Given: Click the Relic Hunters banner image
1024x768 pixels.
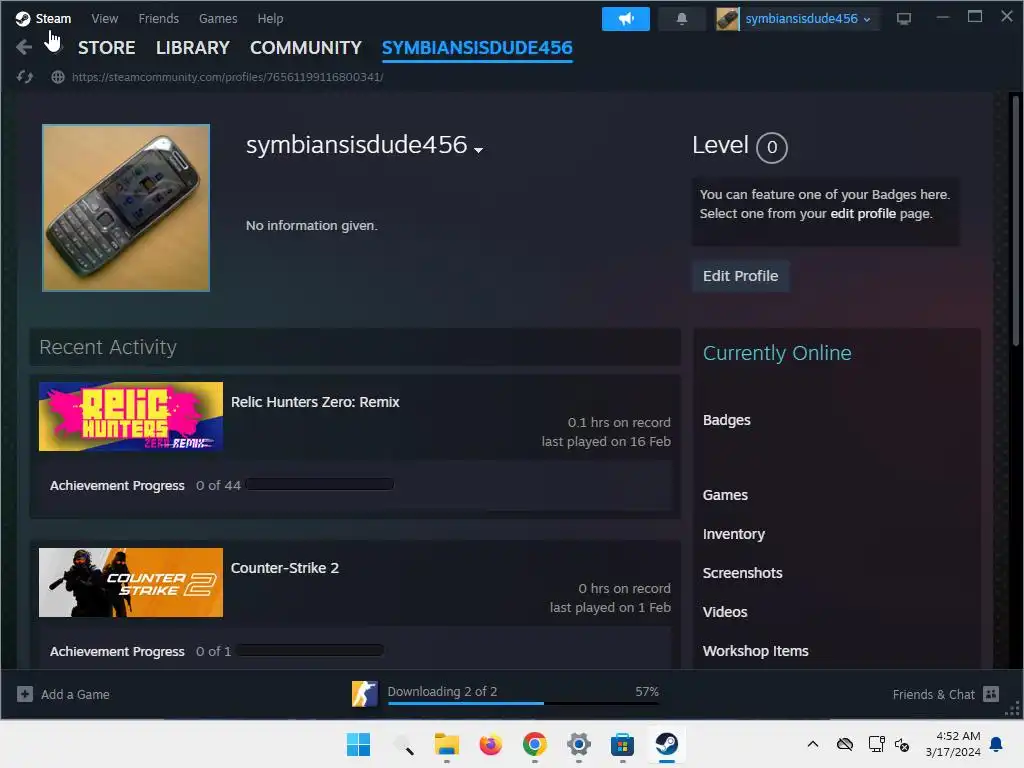Looking at the screenshot, I should coord(131,417).
